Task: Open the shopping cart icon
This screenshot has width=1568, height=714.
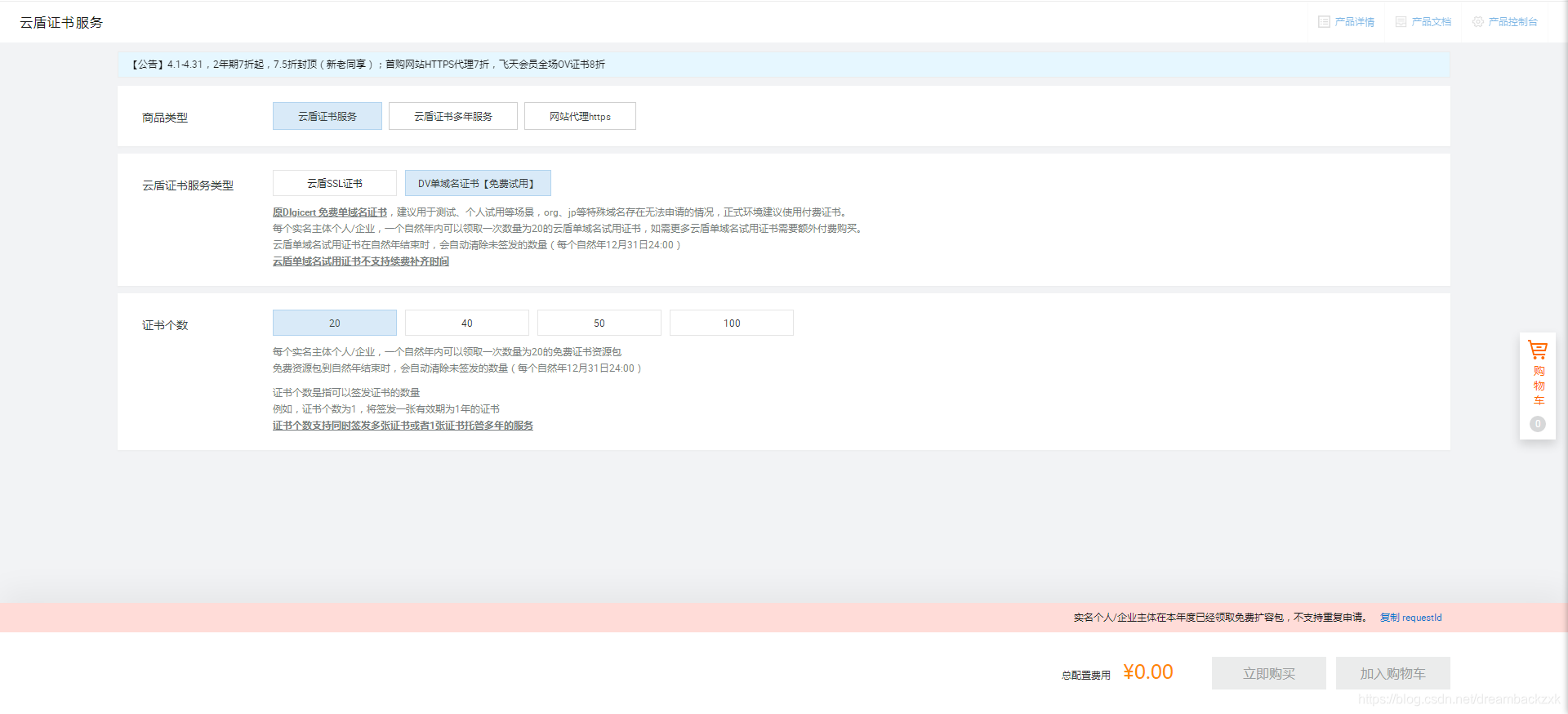Action: 1538,350
